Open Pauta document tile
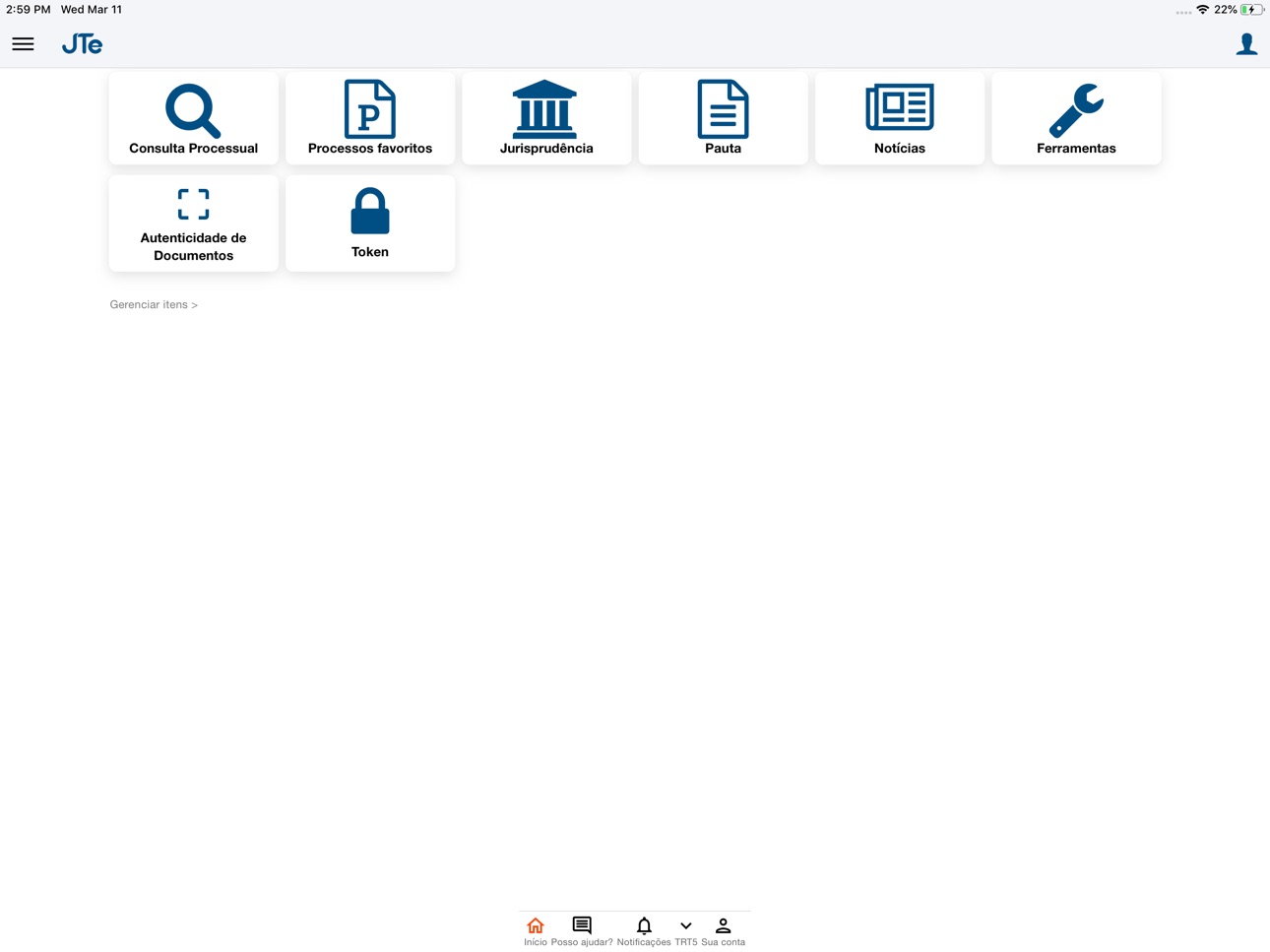This screenshot has height=952, width=1270. pyautogui.click(x=724, y=118)
